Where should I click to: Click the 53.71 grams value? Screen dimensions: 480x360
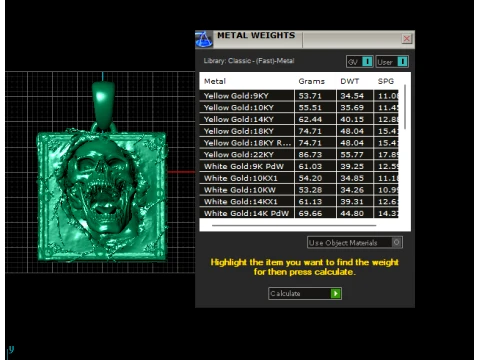point(310,96)
